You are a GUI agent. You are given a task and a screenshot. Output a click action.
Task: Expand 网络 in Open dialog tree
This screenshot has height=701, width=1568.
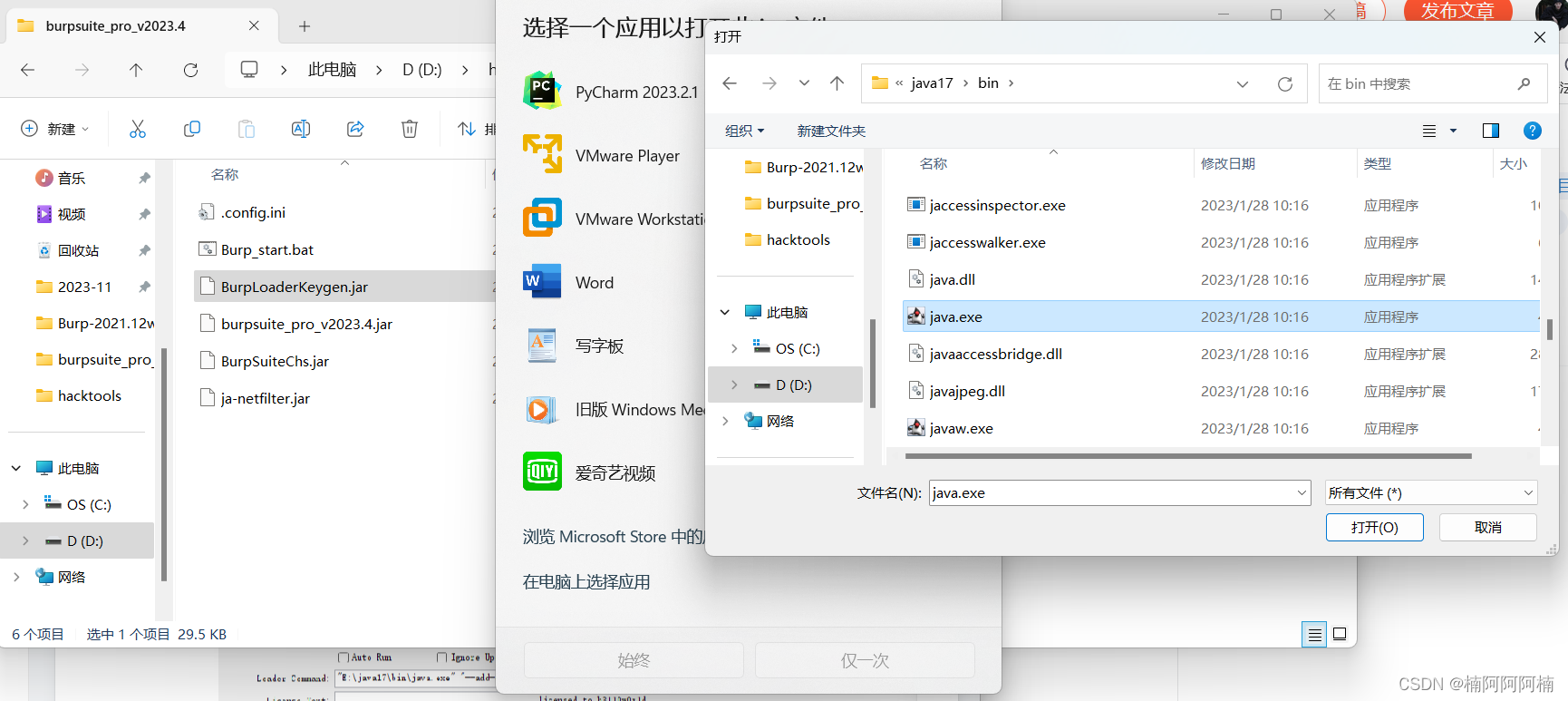(725, 421)
